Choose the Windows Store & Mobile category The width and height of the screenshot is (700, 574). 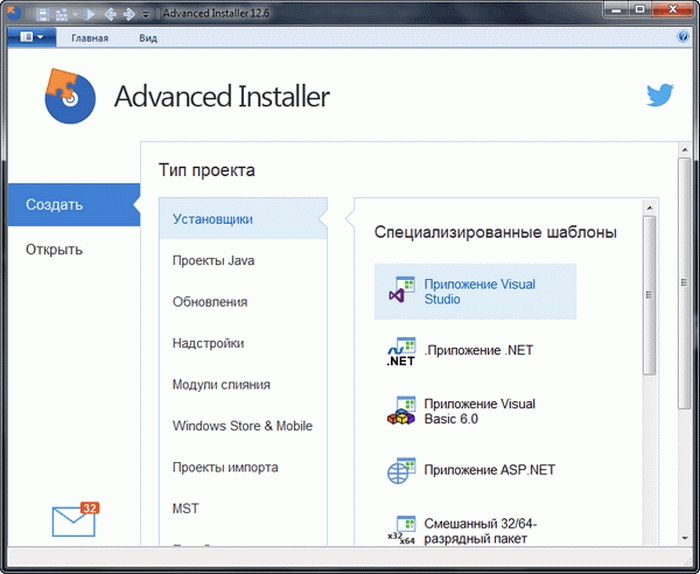tap(242, 426)
